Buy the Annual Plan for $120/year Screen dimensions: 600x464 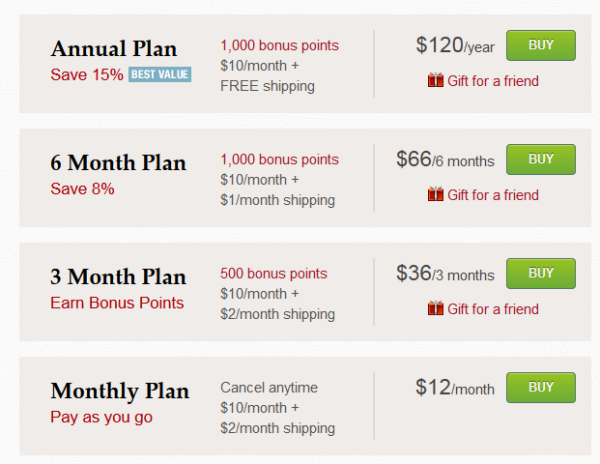pos(541,46)
